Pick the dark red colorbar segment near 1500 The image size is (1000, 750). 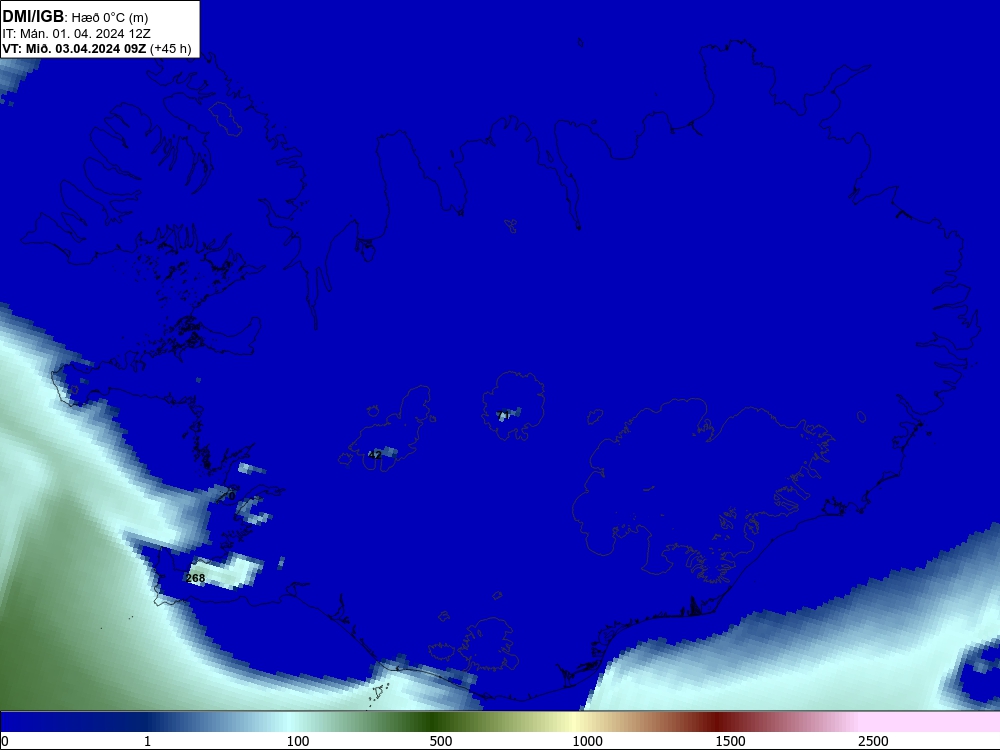[719, 722]
